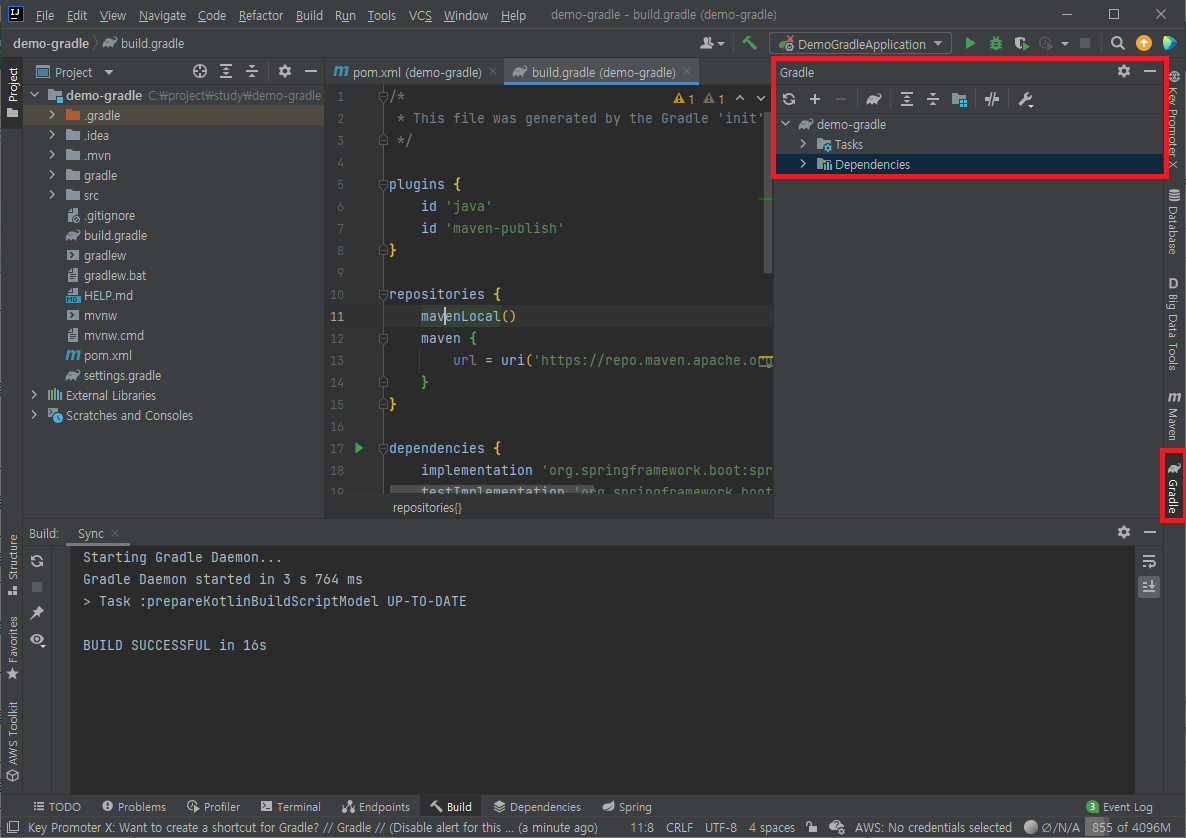
Task: Build project hammer icon
Action: (x=750, y=43)
